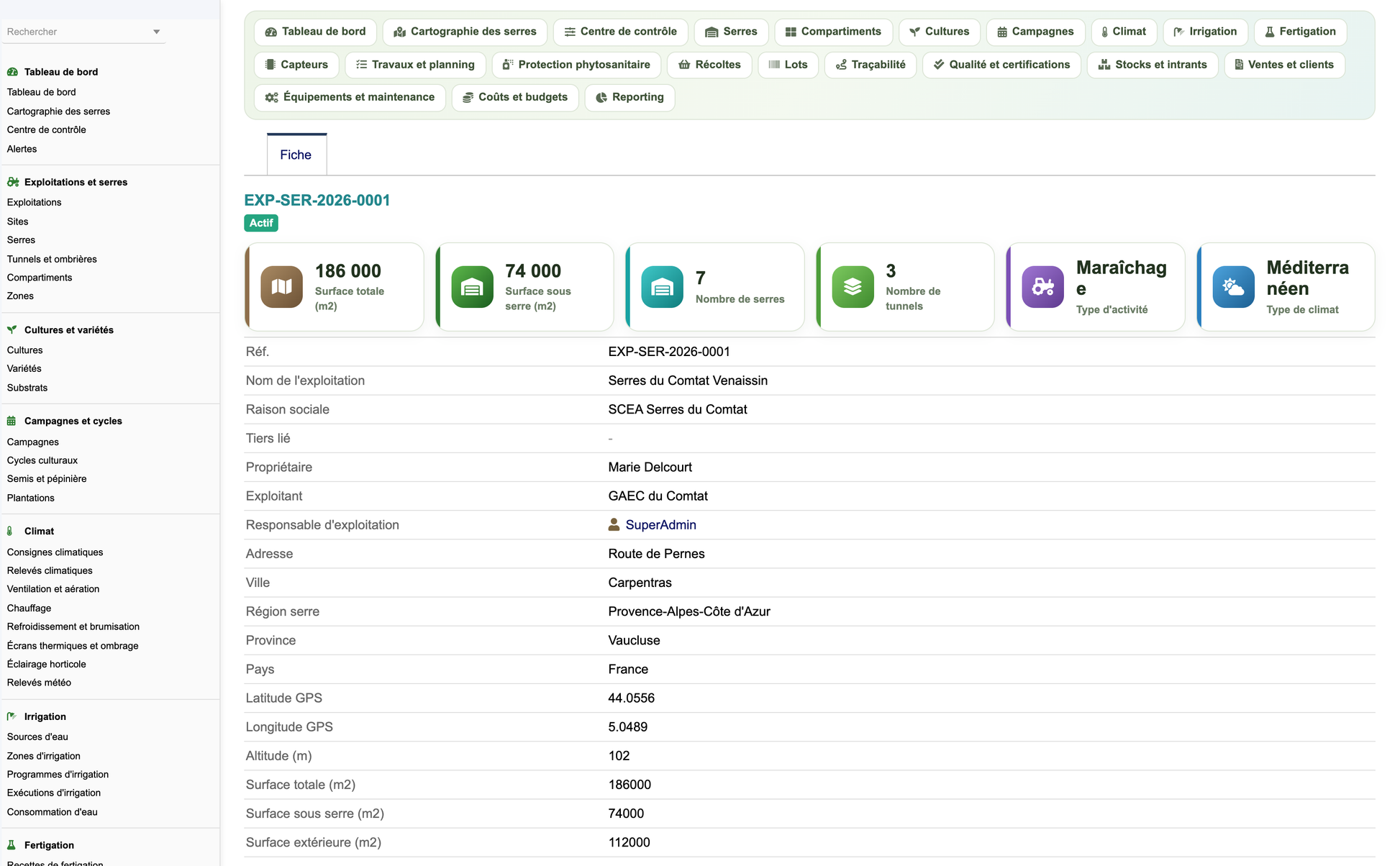Image resolution: width=1400 pixels, height=866 pixels.
Task: Open Stocks et intrants
Action: click(1153, 65)
